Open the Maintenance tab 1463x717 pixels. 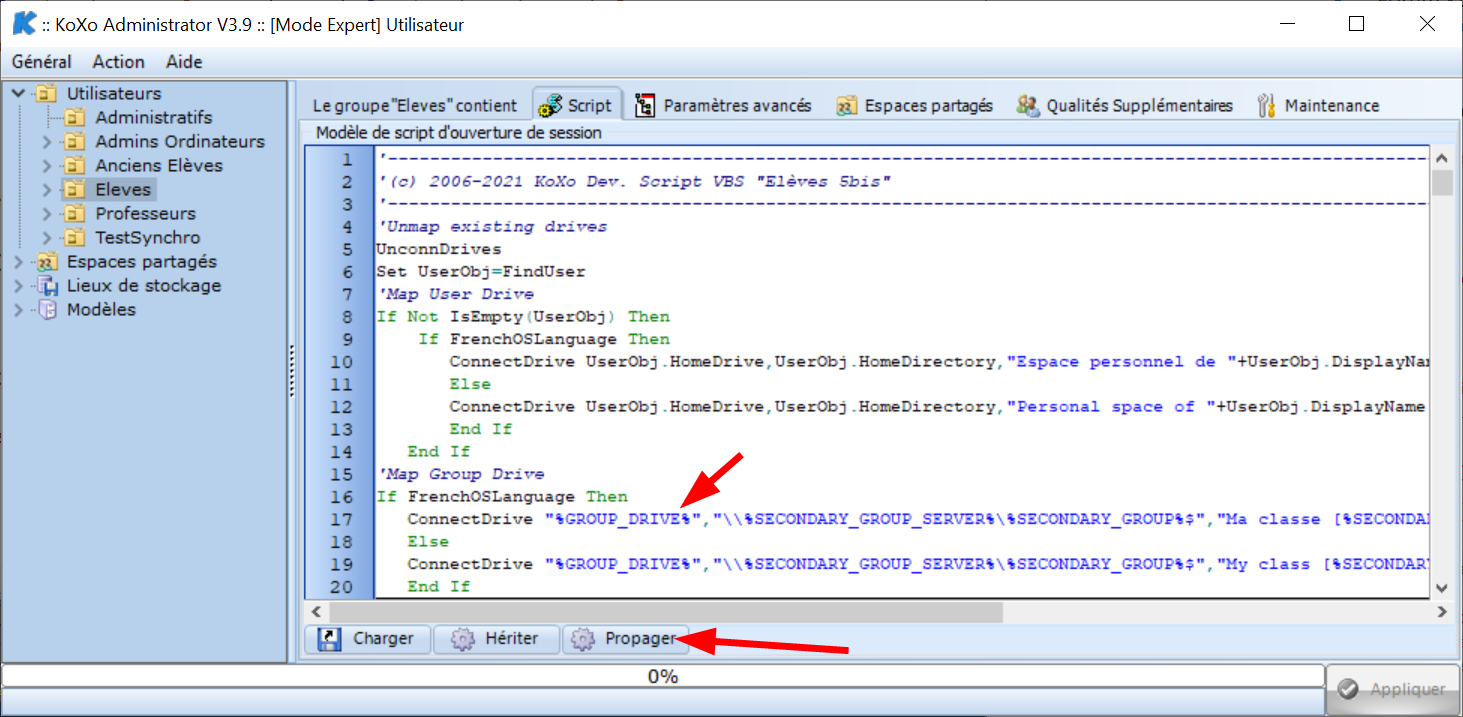1318,105
